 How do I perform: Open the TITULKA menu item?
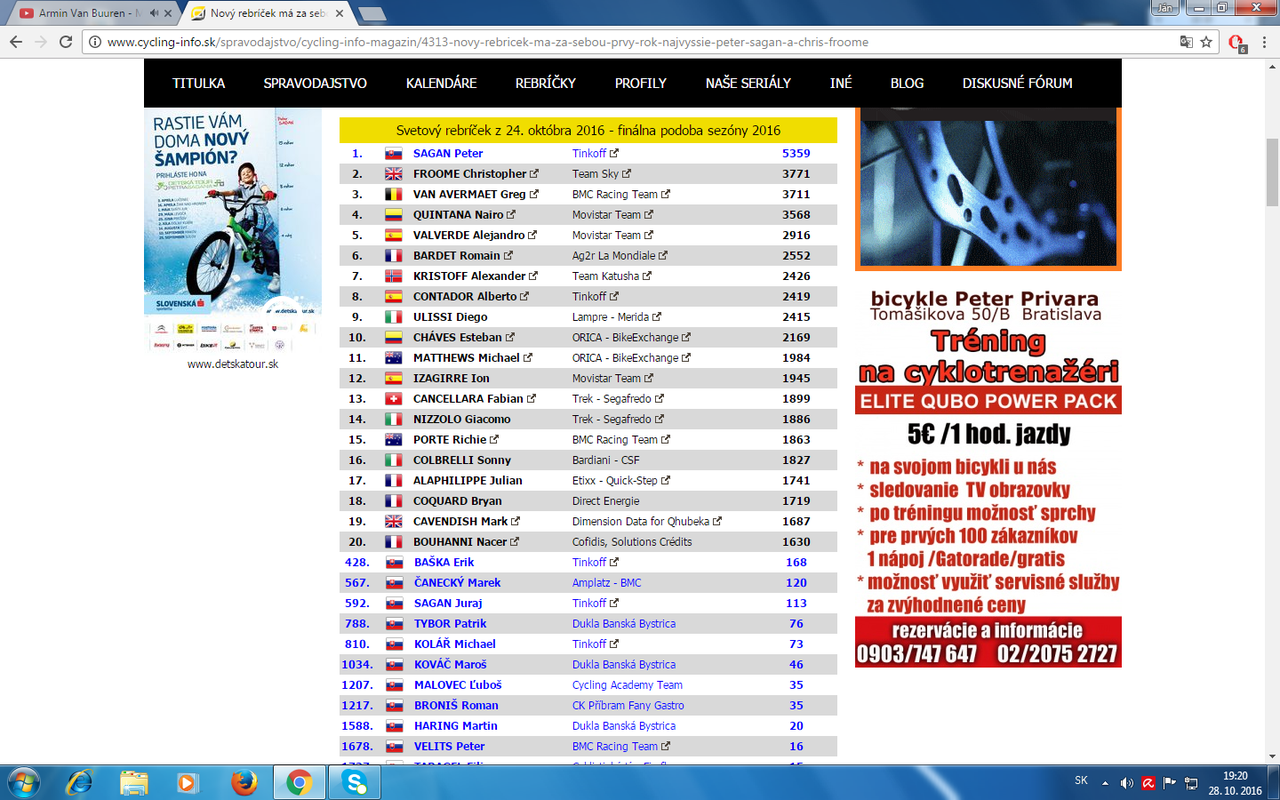[198, 83]
